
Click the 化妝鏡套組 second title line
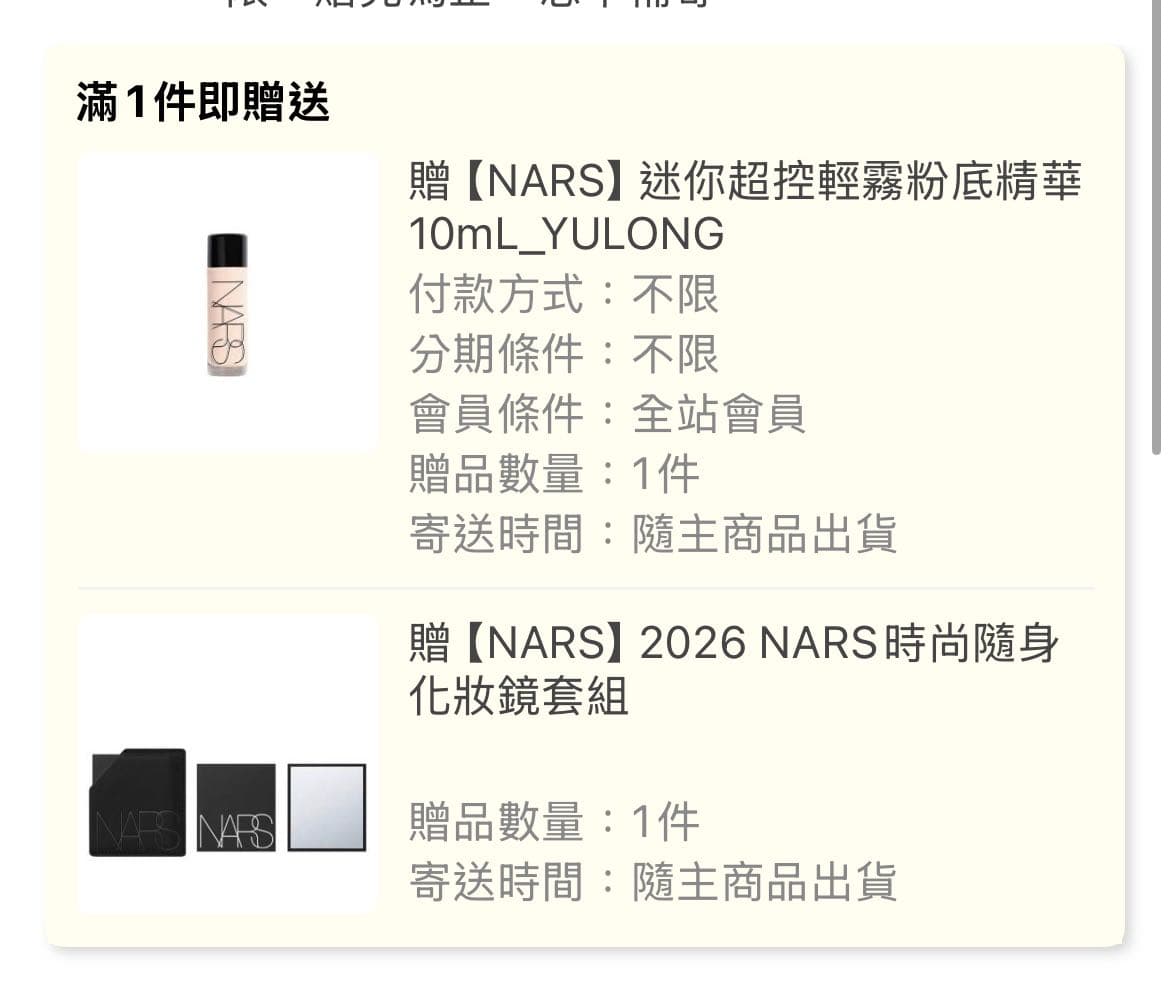tap(519, 696)
